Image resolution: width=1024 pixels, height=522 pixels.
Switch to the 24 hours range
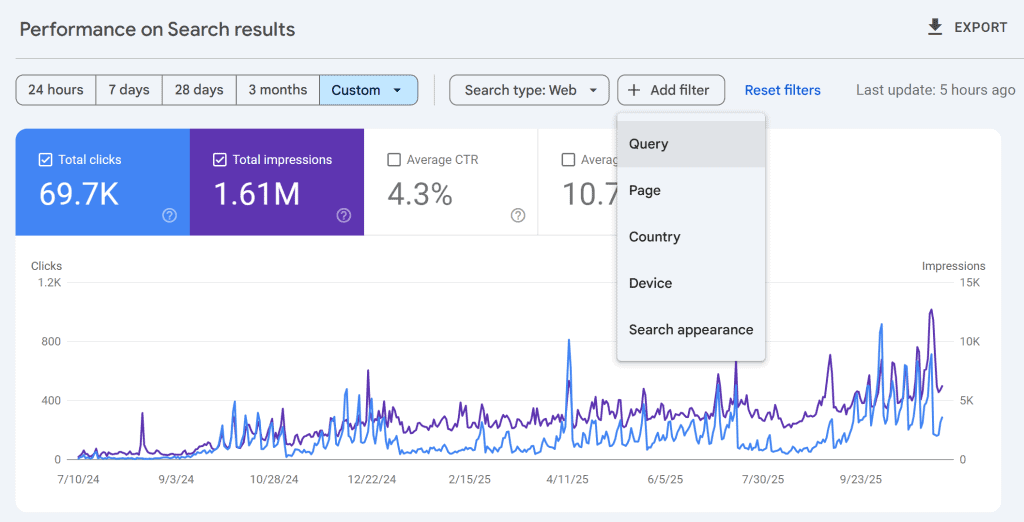click(x=56, y=90)
